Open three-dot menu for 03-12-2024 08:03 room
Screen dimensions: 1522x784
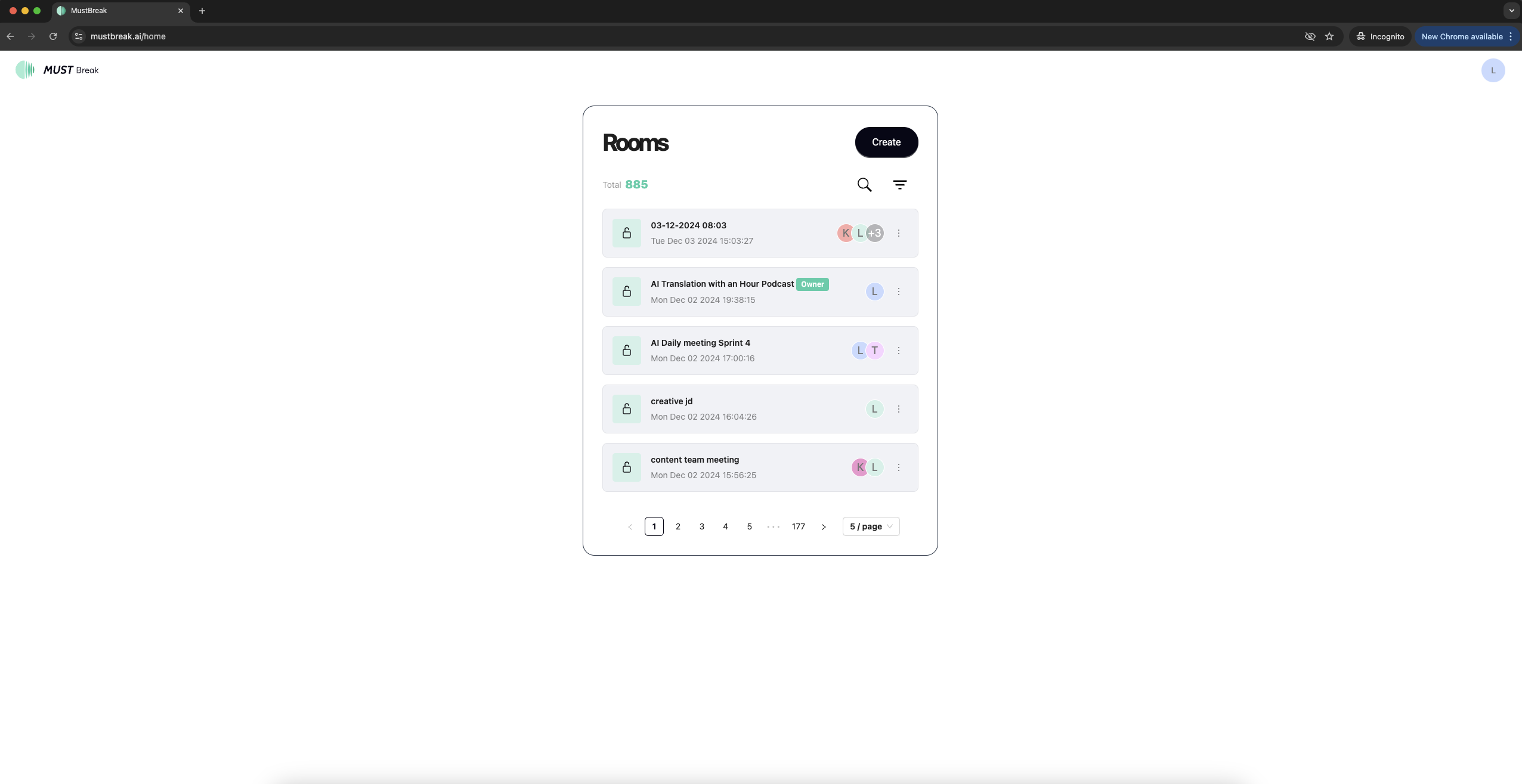898,233
